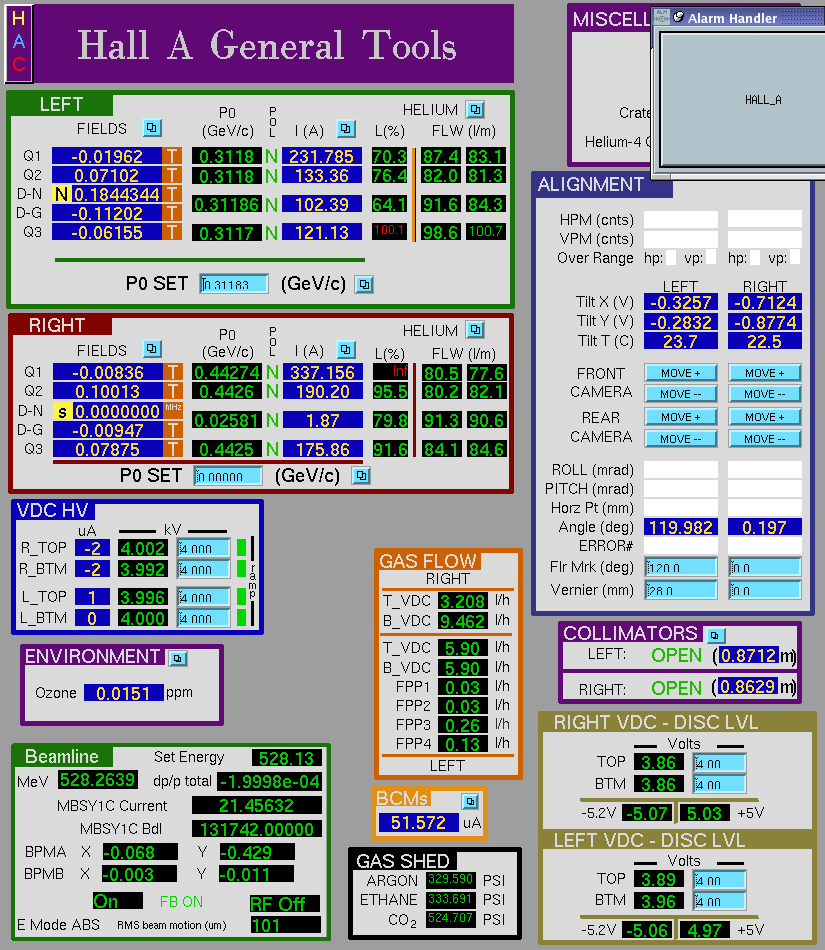Focus RIGHT Vernier (mm) input
Image resolution: width=825 pixels, height=950 pixels.
(x=765, y=590)
